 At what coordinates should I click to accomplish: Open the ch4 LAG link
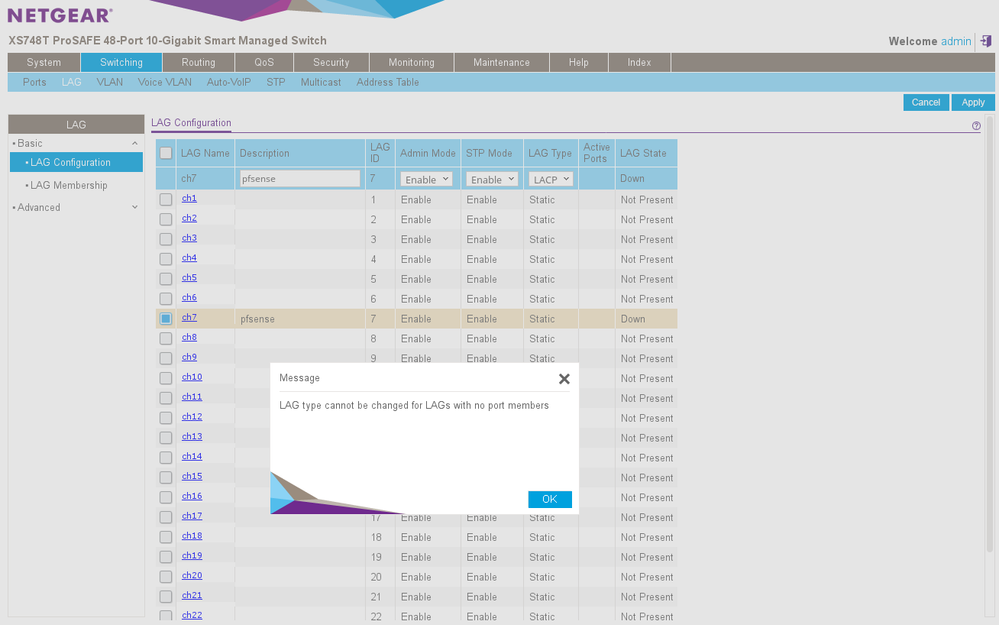pos(189,258)
